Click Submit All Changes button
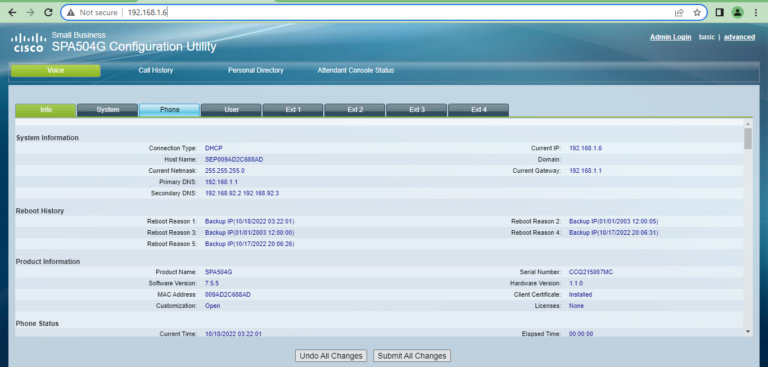768x367 pixels. coord(412,356)
